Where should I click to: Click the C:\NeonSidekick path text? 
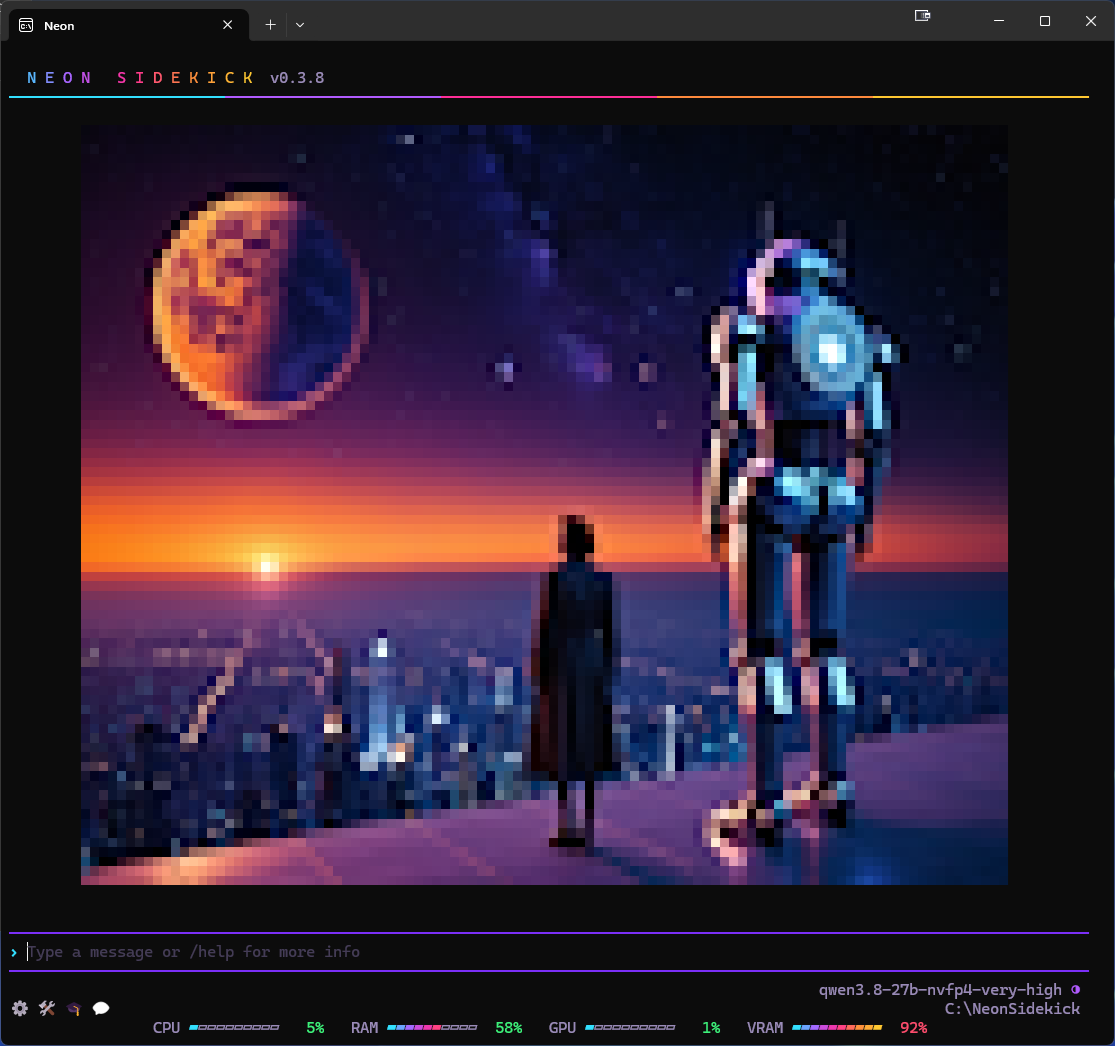pos(1012,1008)
